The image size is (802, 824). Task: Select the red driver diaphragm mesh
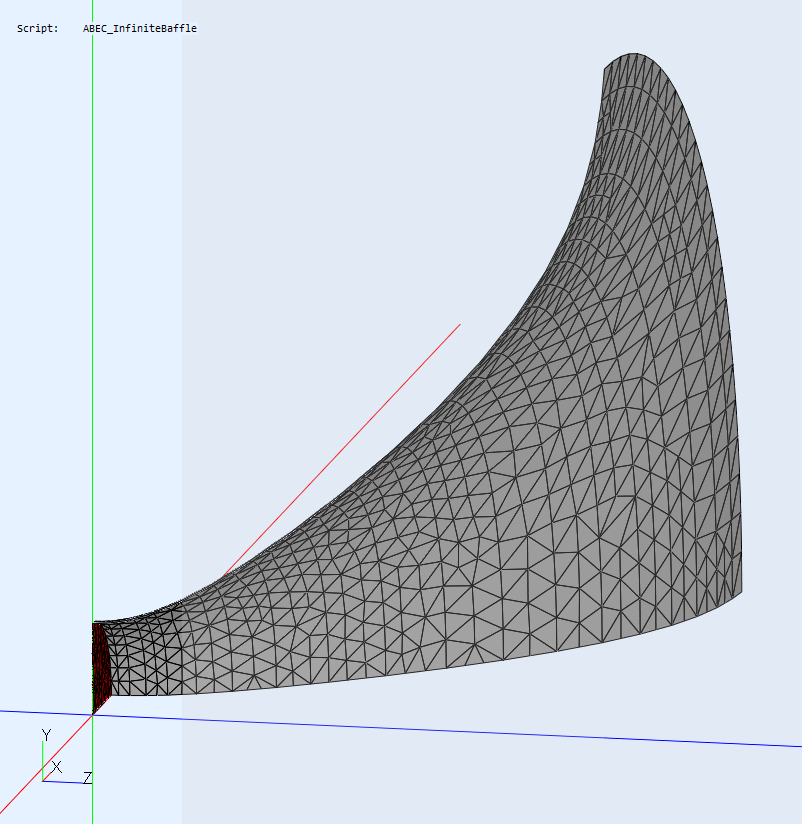(101, 666)
